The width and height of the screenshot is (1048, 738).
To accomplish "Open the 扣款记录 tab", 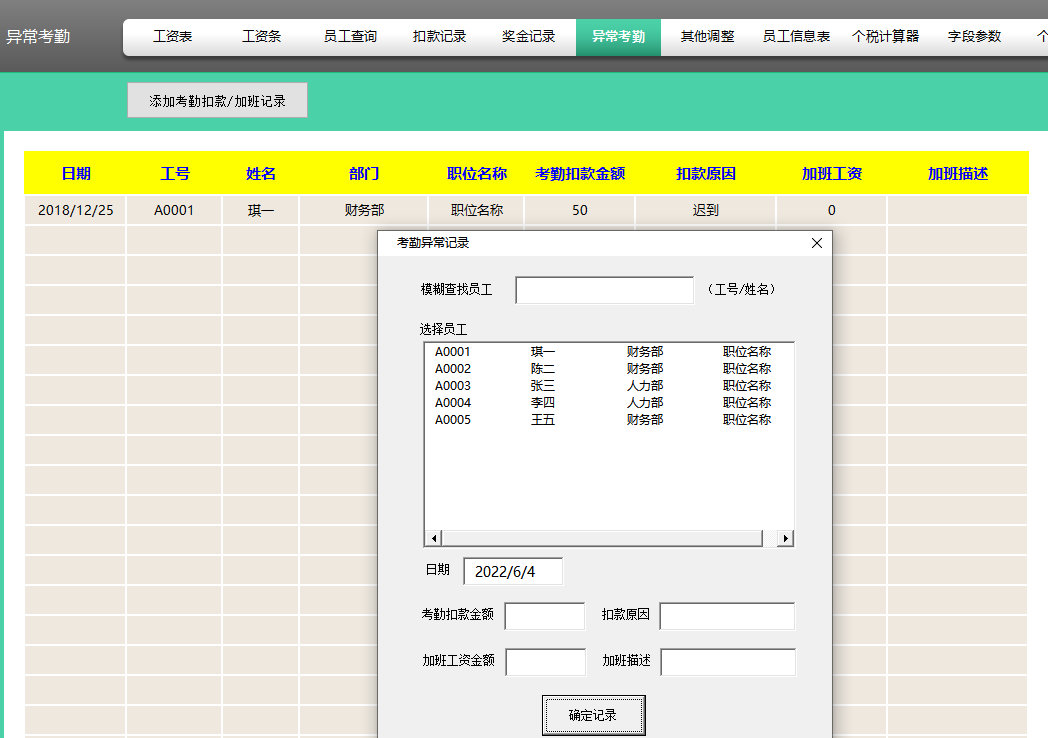I will [x=438, y=36].
